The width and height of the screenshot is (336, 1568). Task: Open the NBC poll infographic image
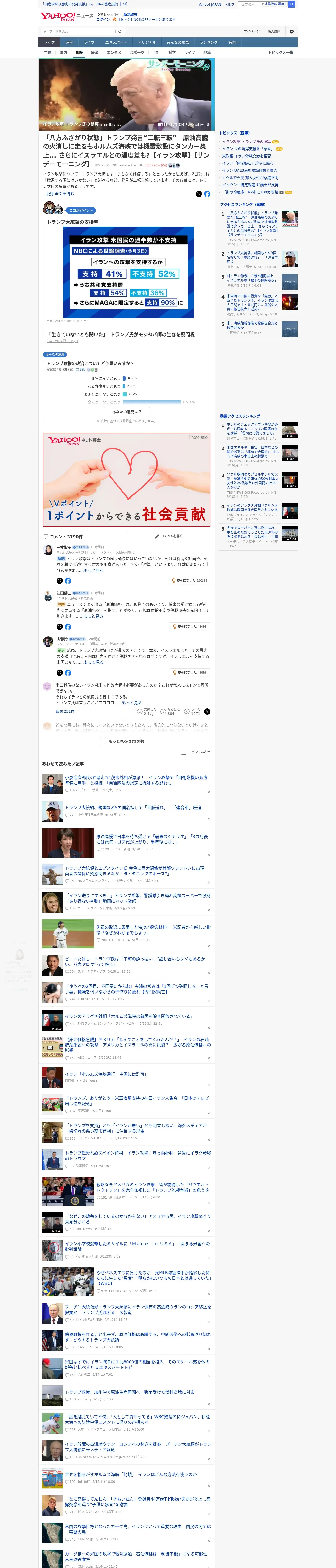[128, 273]
